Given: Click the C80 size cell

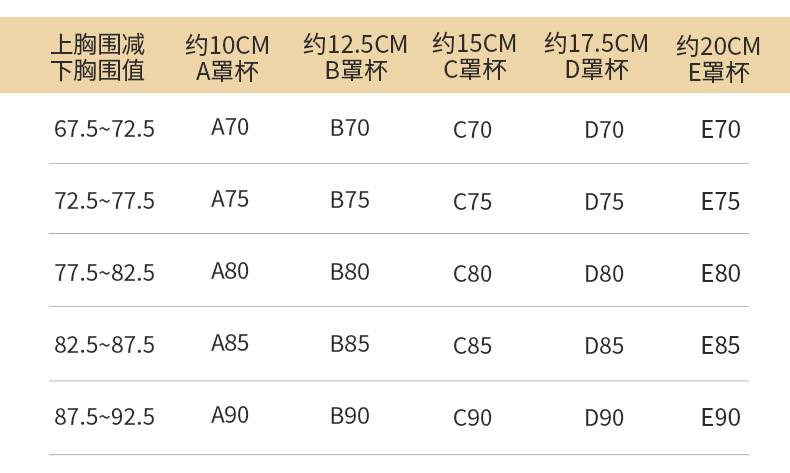Looking at the screenshot, I should 472,274.
